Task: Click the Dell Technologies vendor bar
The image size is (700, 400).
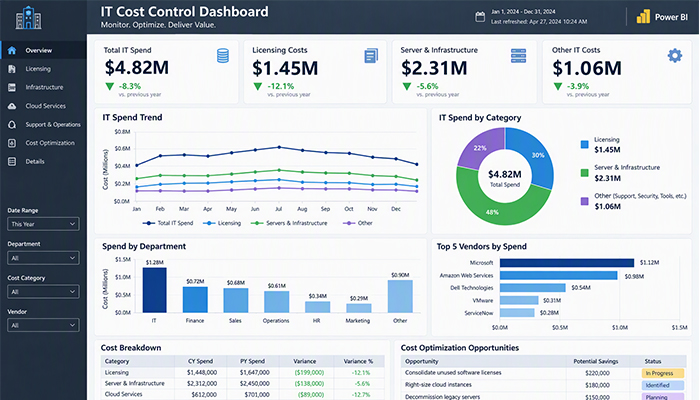Action: (533, 288)
